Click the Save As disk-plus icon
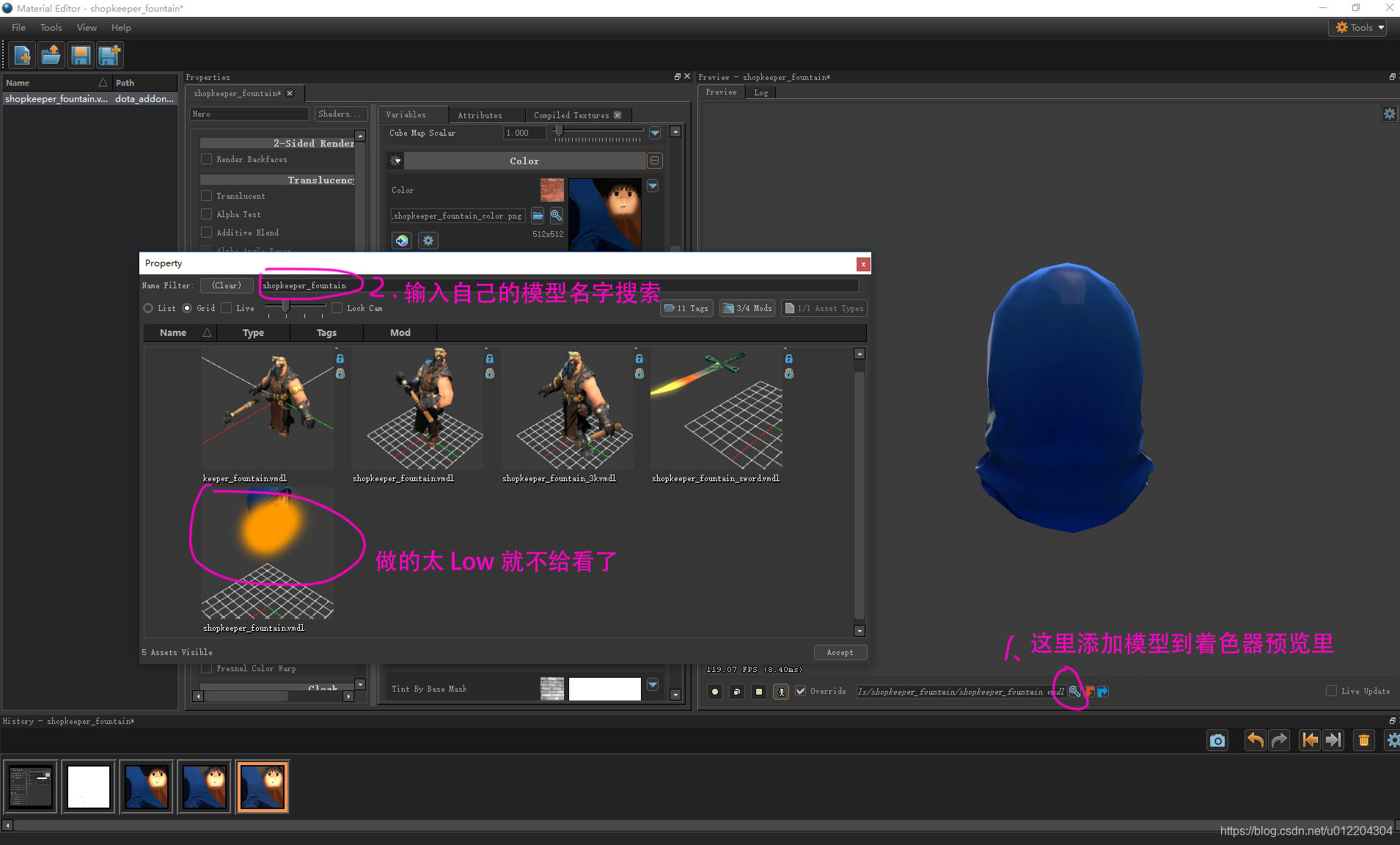Viewport: 1400px width, 845px height. [x=110, y=55]
